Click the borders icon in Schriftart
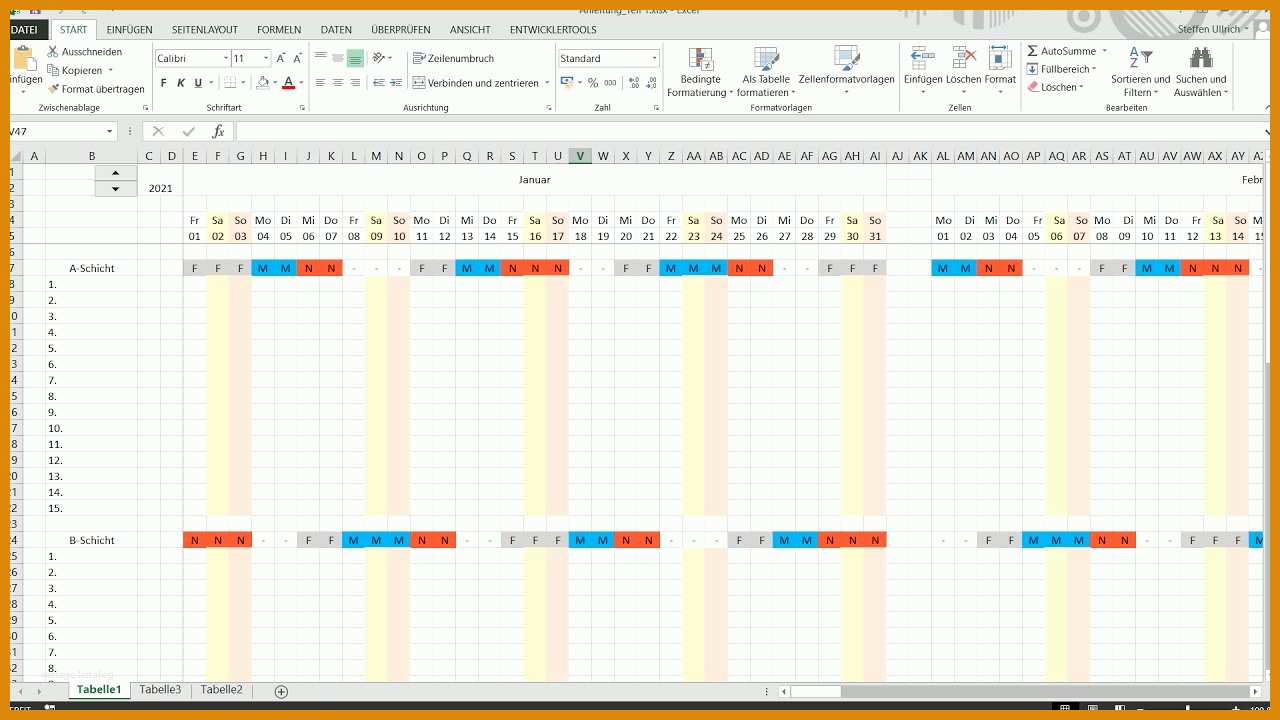The image size is (1280, 720). (x=230, y=83)
